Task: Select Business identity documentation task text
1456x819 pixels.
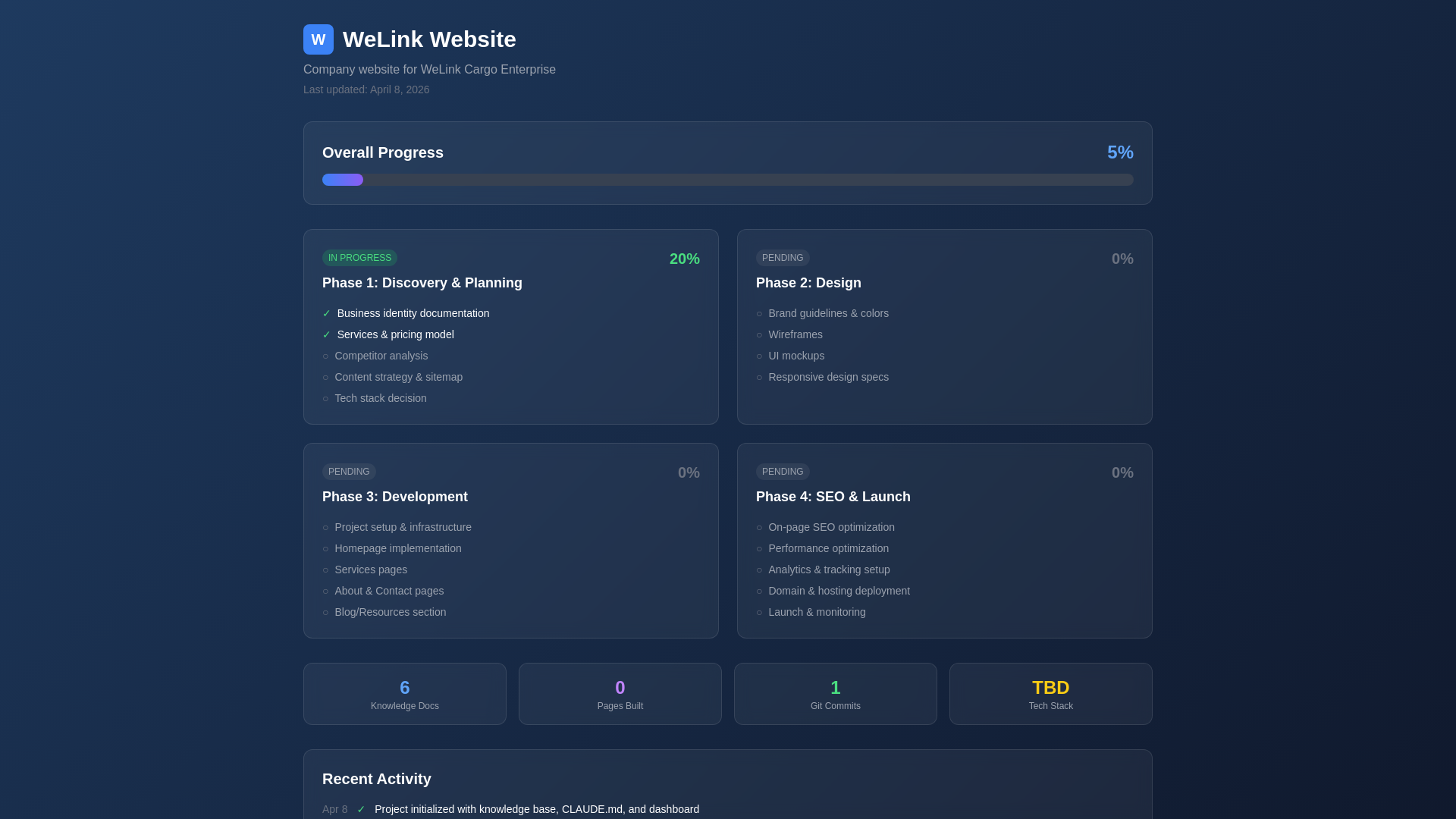Action: click(x=413, y=313)
